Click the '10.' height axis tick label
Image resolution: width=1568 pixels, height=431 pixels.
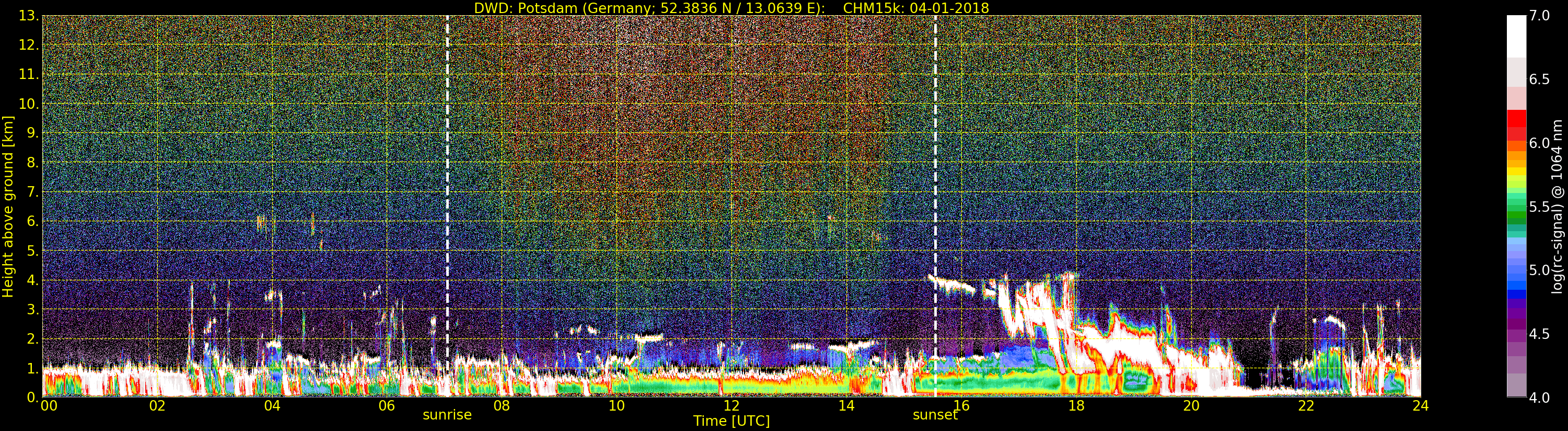click(x=29, y=104)
